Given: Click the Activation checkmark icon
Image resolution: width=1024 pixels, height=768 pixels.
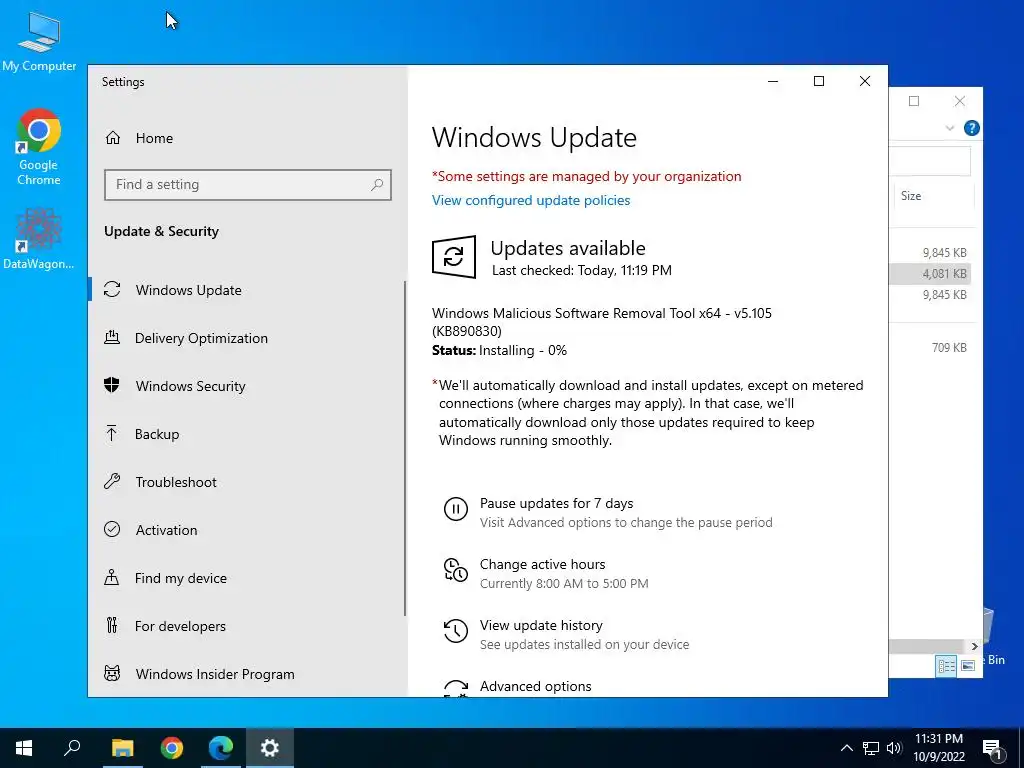Looking at the screenshot, I should [x=112, y=530].
